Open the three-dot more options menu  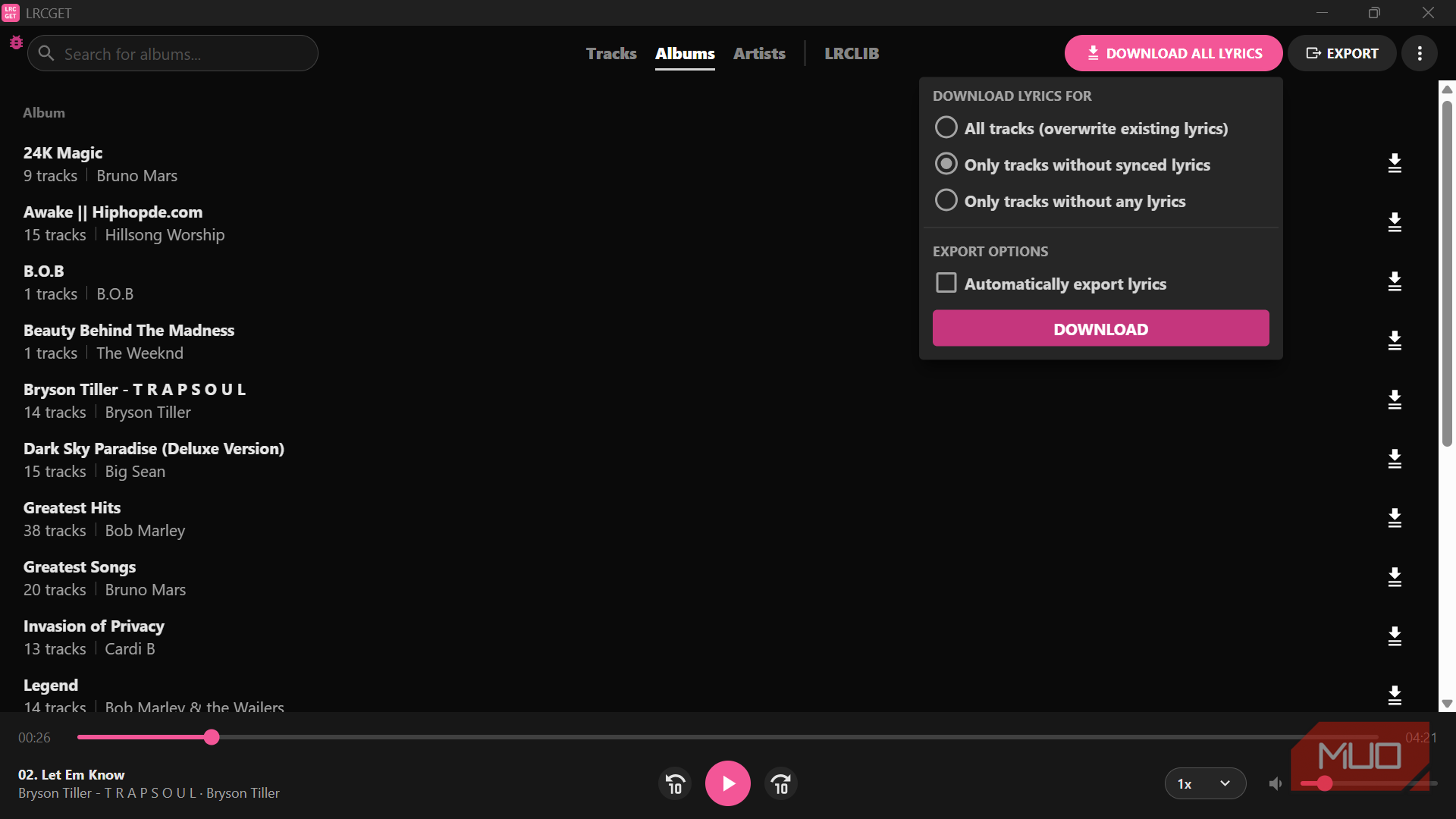point(1420,53)
